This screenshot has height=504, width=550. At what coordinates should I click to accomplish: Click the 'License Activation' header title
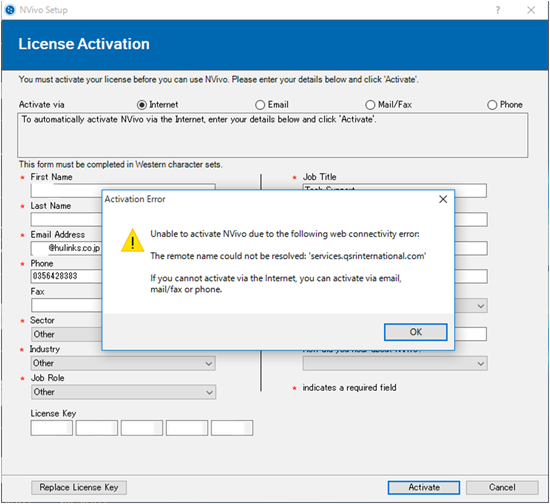(x=84, y=44)
